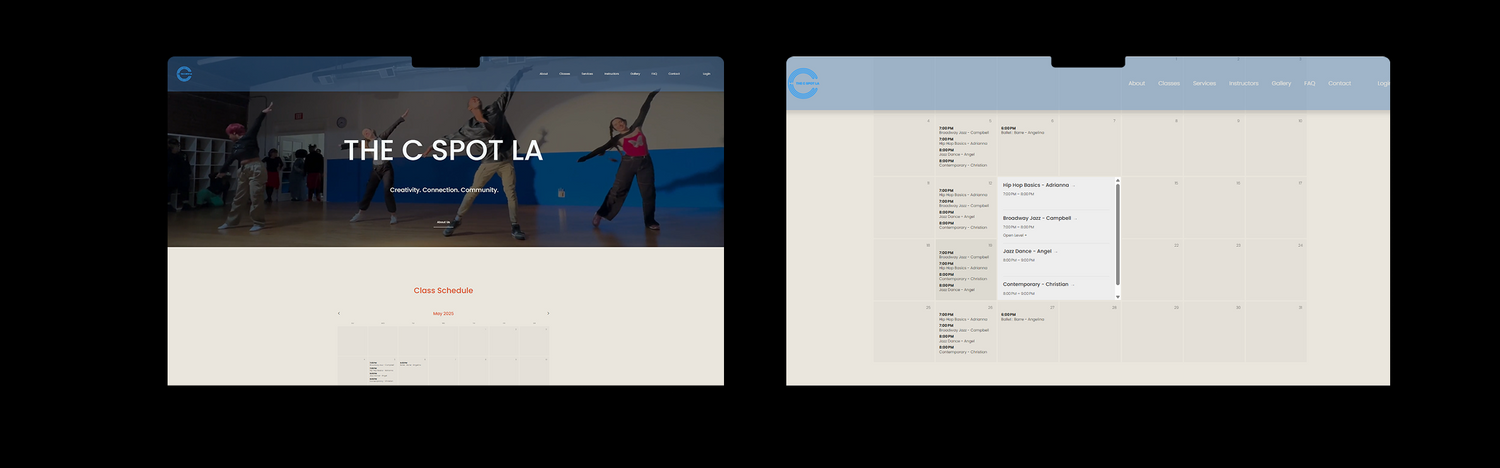Image resolution: width=1500 pixels, height=468 pixels.
Task: Click the Open Level + link in popup
Action: click(1015, 235)
